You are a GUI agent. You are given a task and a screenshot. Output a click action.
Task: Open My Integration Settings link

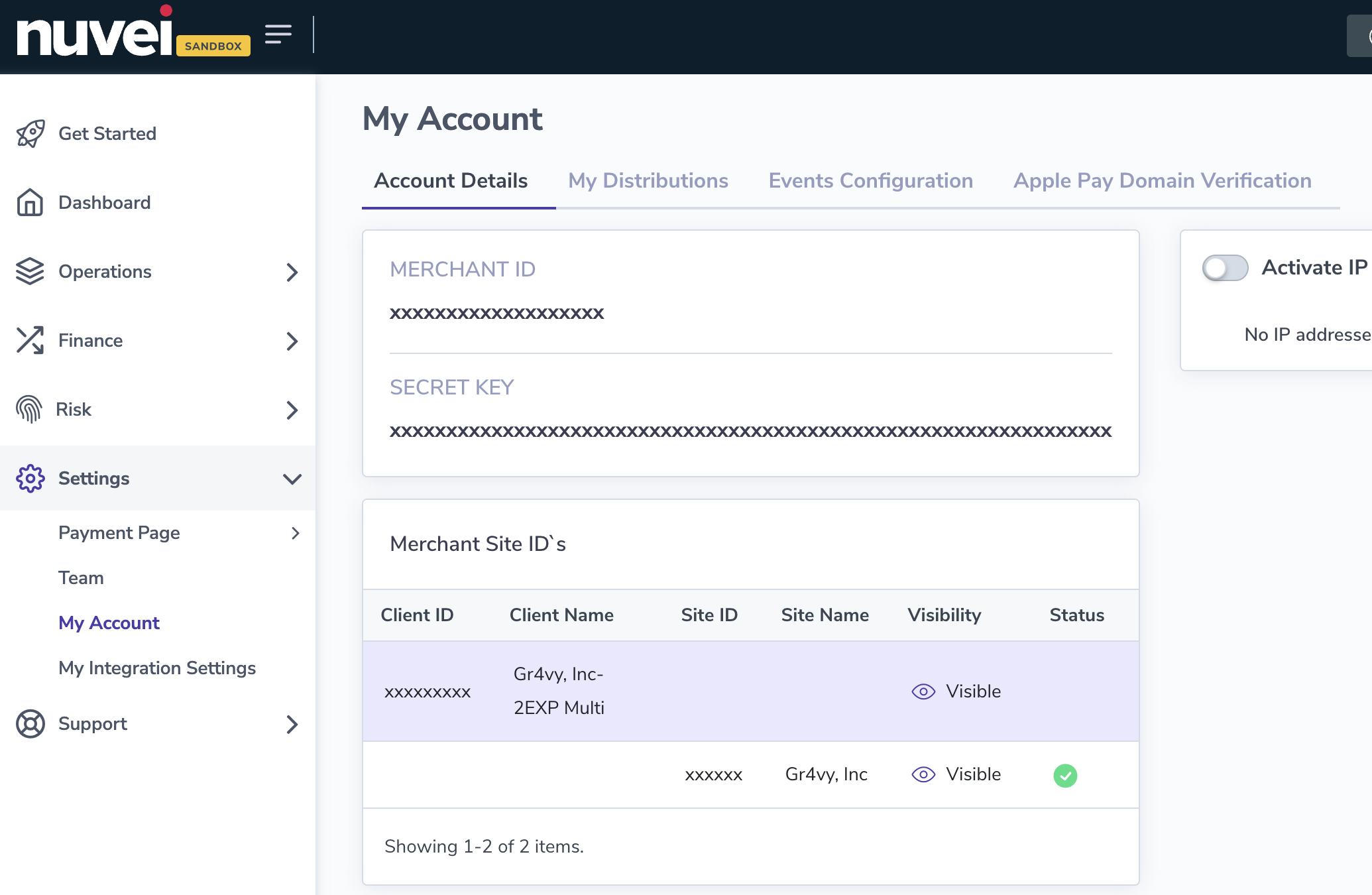(157, 668)
